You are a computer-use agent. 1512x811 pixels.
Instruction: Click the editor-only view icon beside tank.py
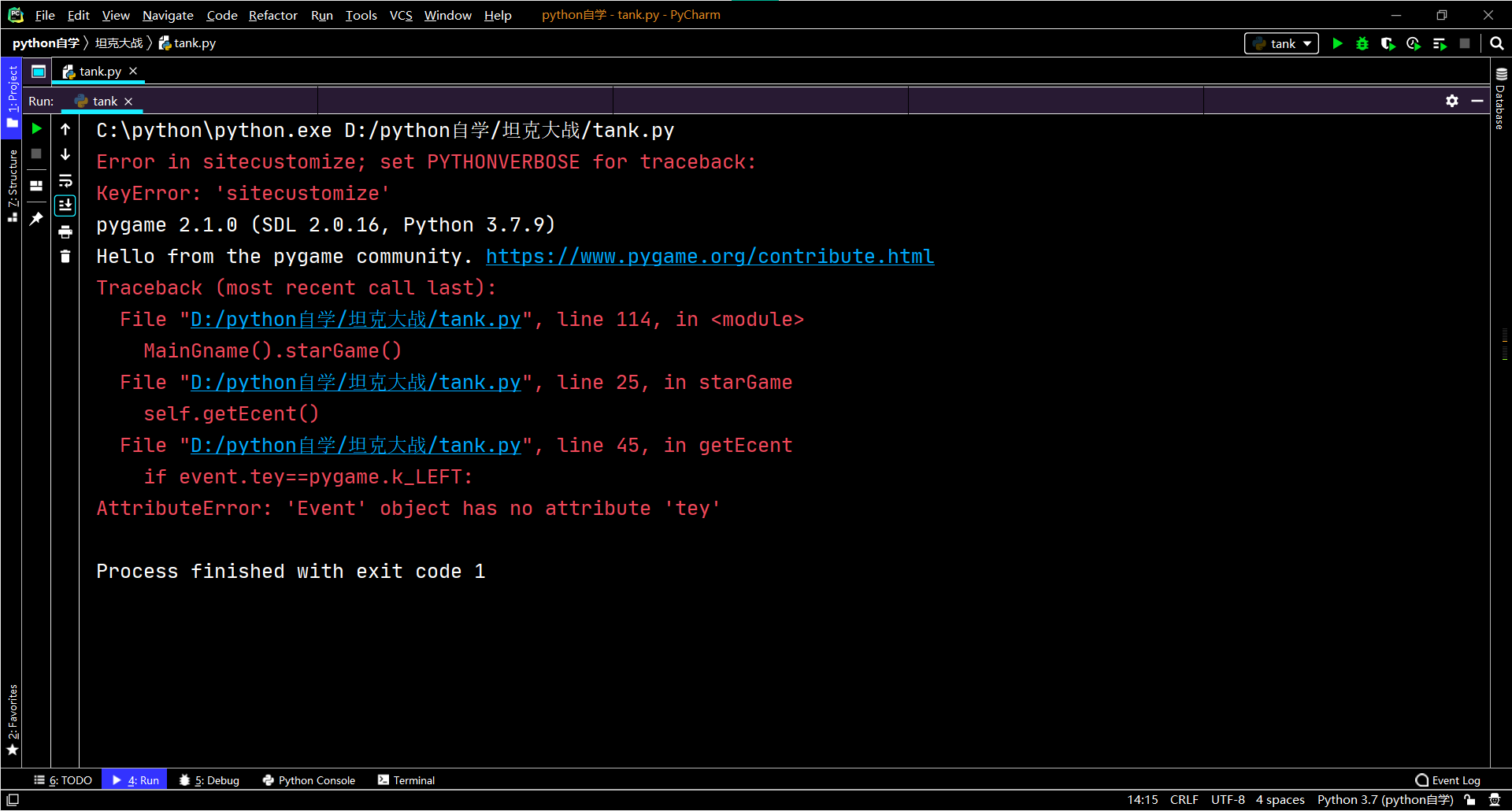38,72
